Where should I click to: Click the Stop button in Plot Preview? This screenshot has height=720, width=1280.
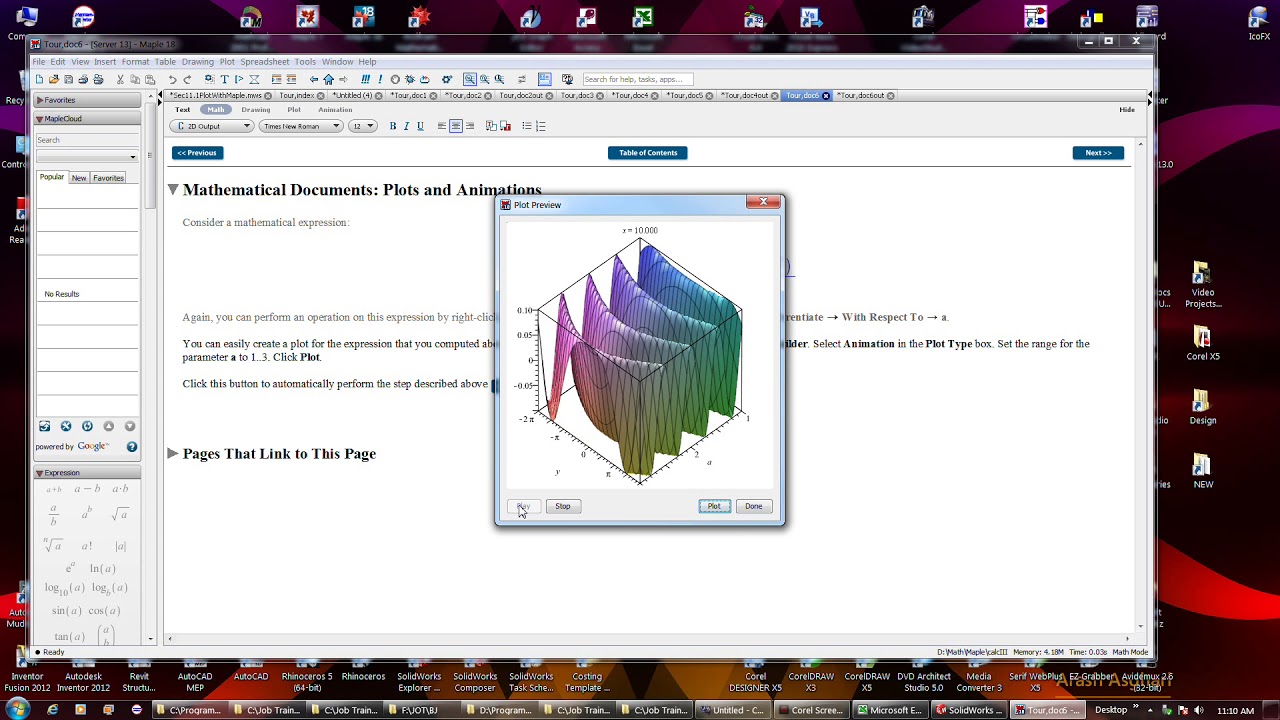point(563,506)
